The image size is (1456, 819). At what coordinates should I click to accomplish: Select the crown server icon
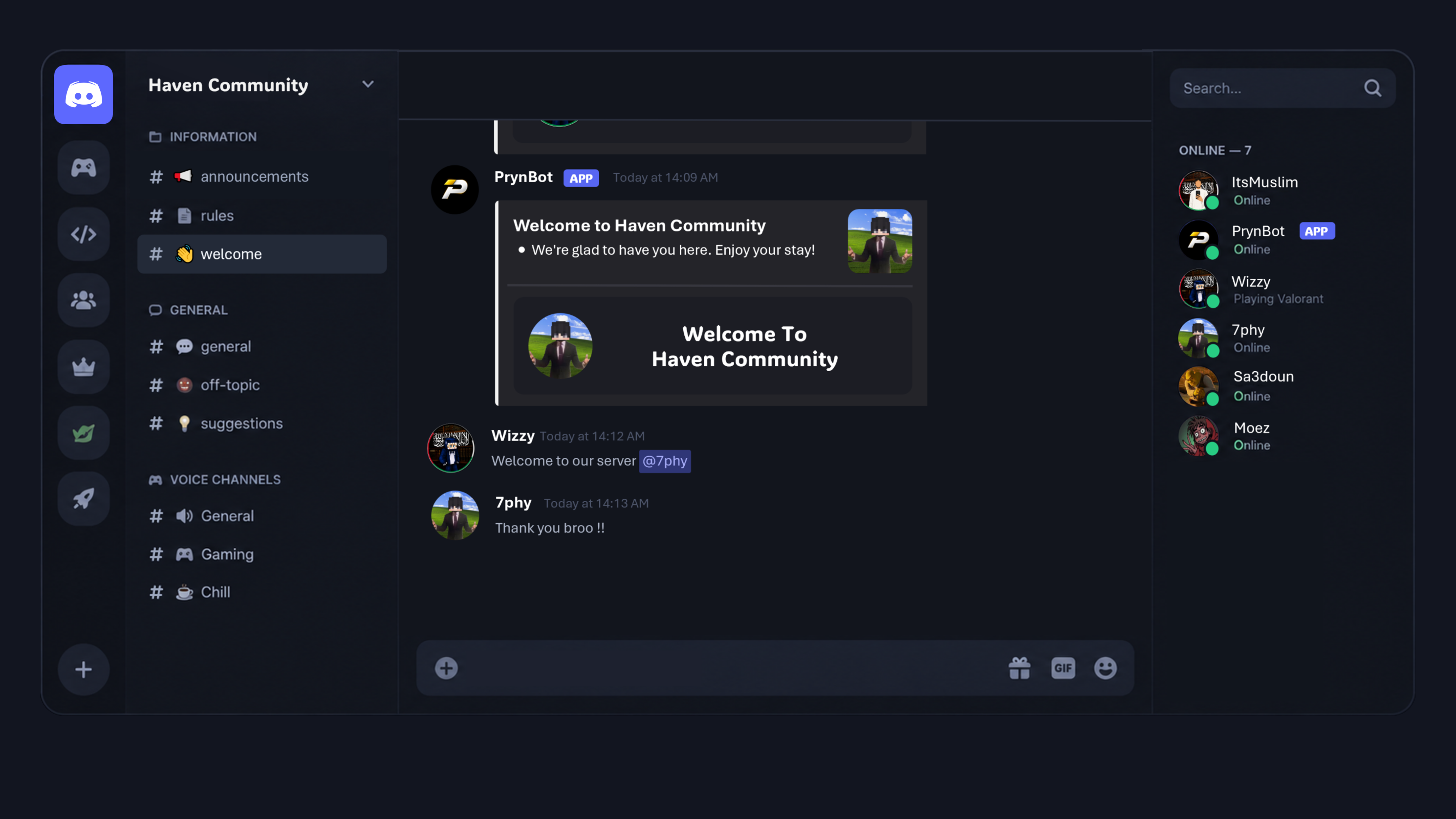83,367
